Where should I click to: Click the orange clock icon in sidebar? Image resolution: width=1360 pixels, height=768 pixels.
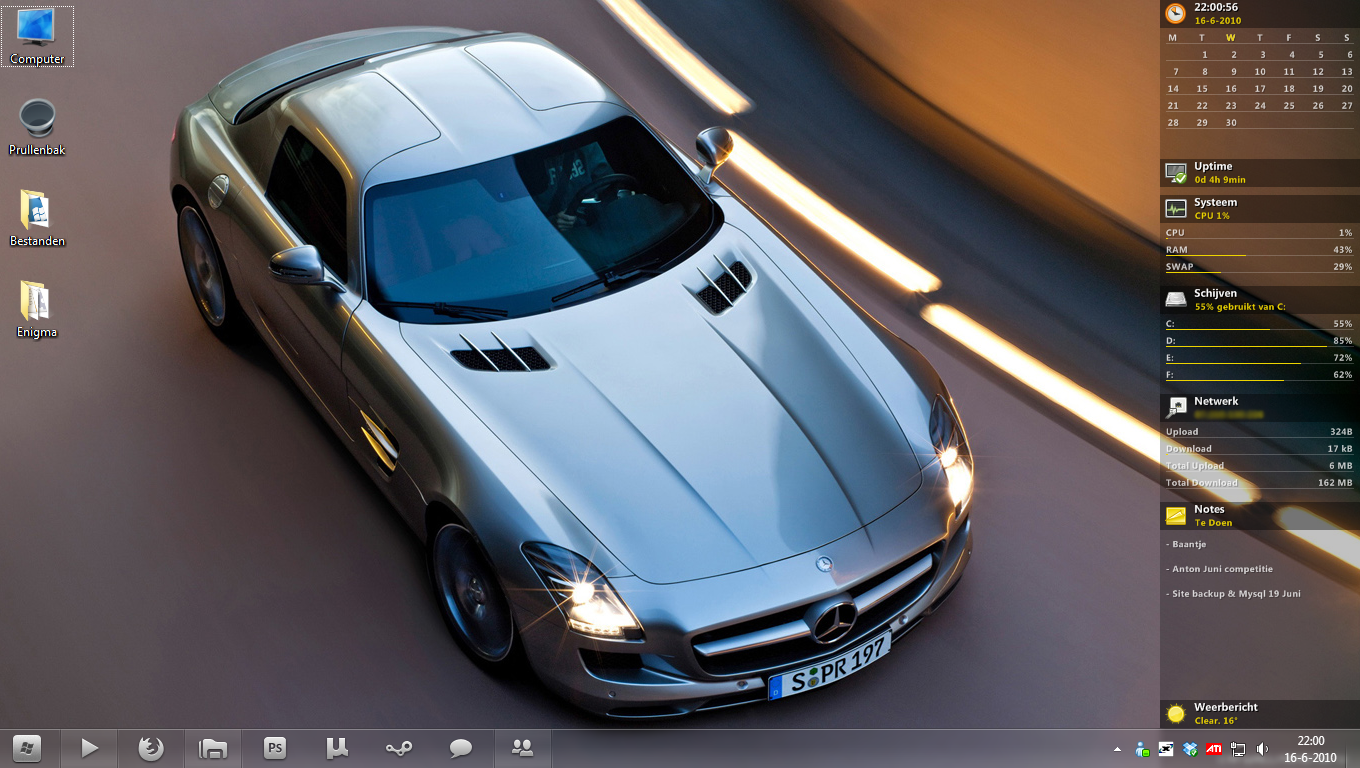click(x=1176, y=13)
